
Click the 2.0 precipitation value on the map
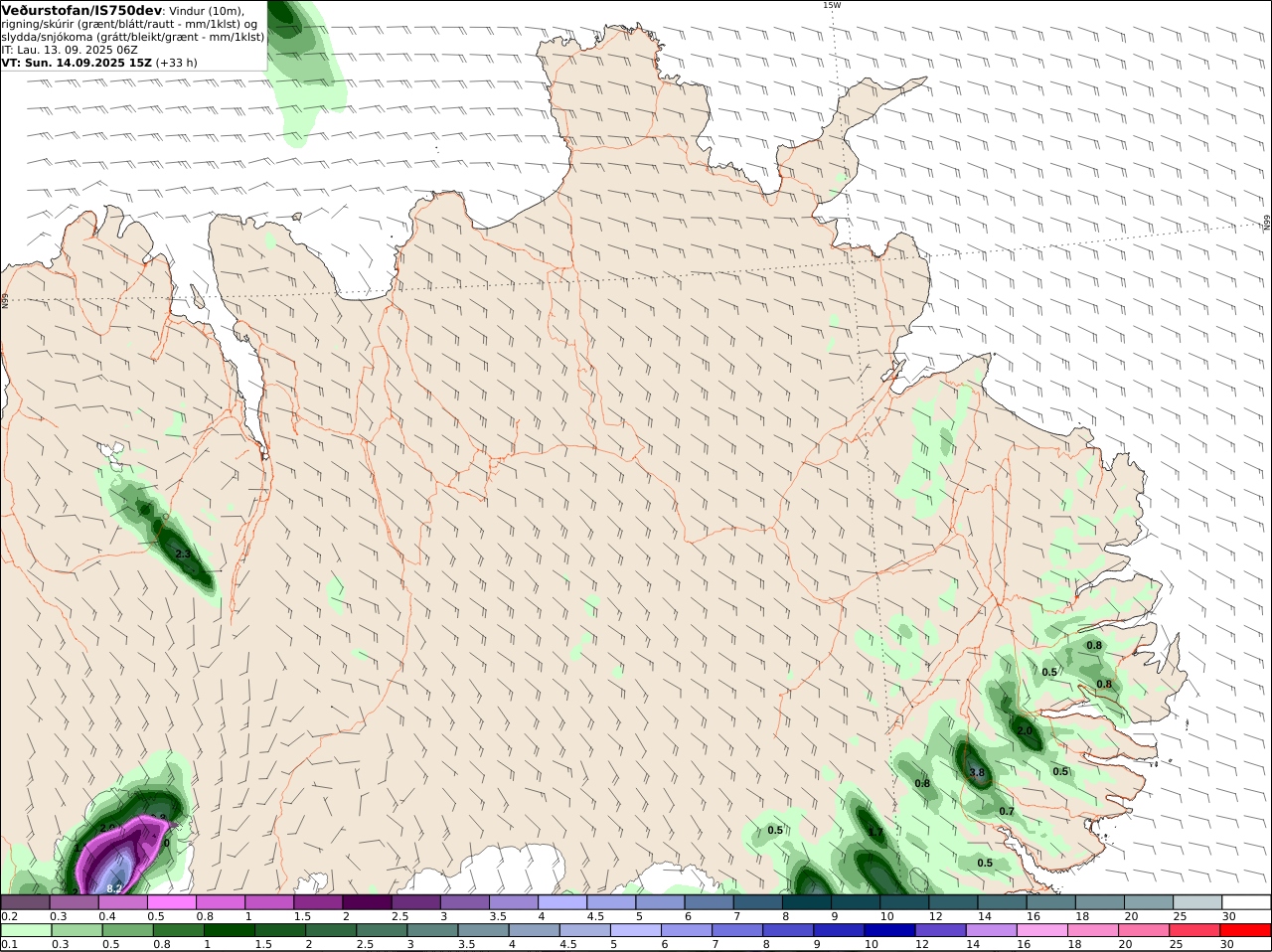point(1026,730)
